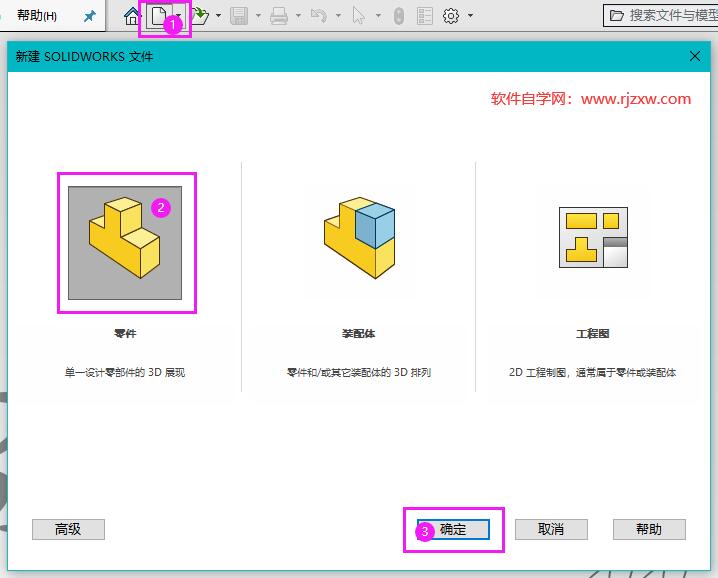Click the 搜索文件与模型 search box
Viewport: 718px width, 578px height.
[661, 16]
